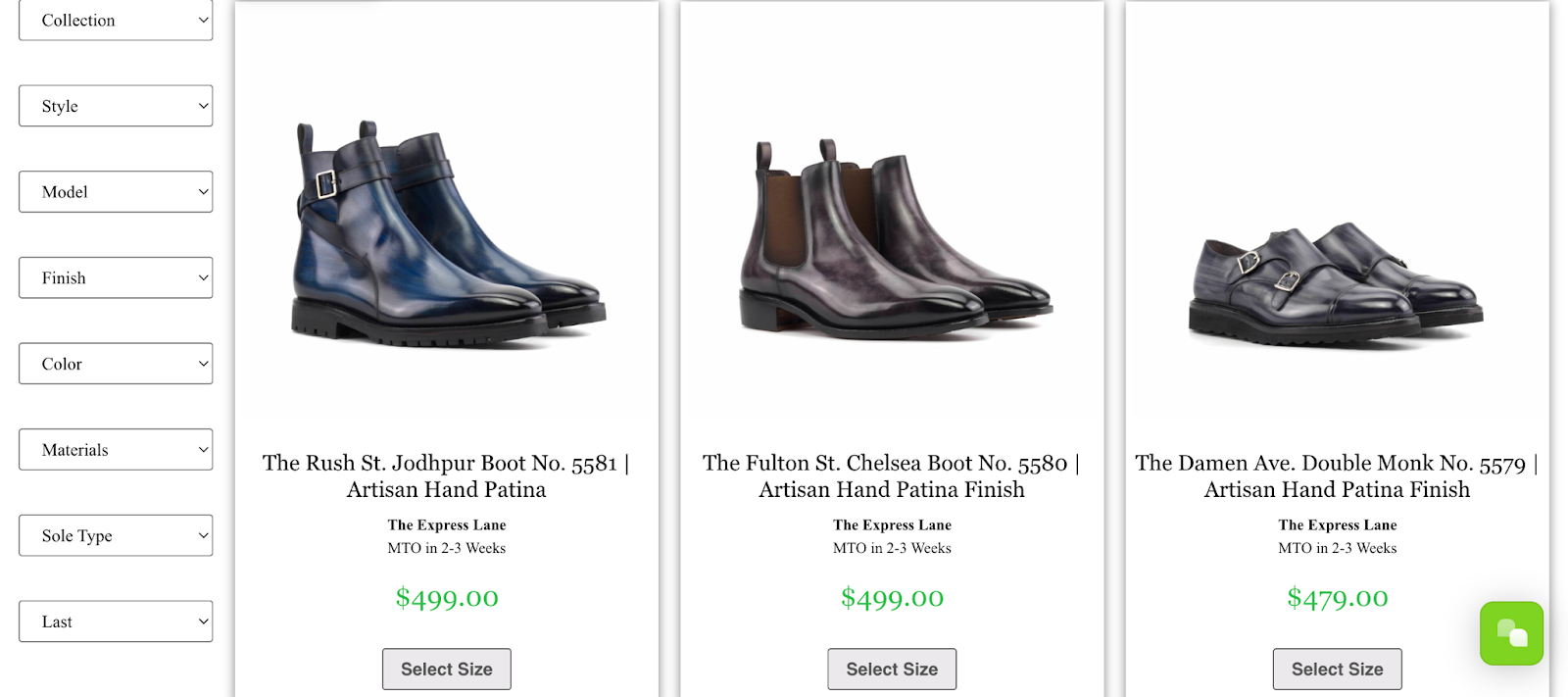This screenshot has width=1568, height=697.
Task: Expand the Last filter dropdown
Action: (115, 621)
